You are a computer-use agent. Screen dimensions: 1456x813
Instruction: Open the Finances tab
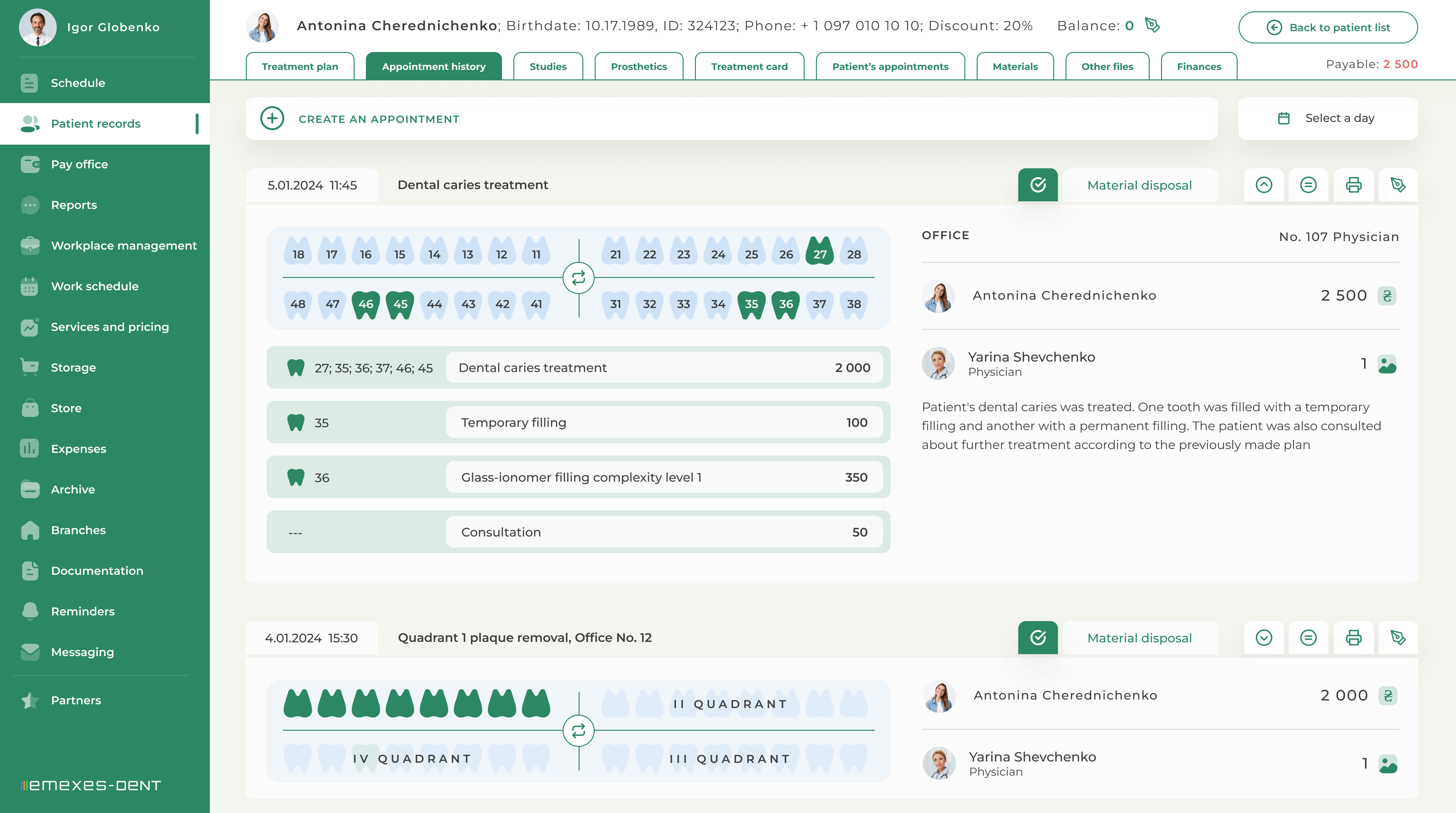tap(1199, 67)
